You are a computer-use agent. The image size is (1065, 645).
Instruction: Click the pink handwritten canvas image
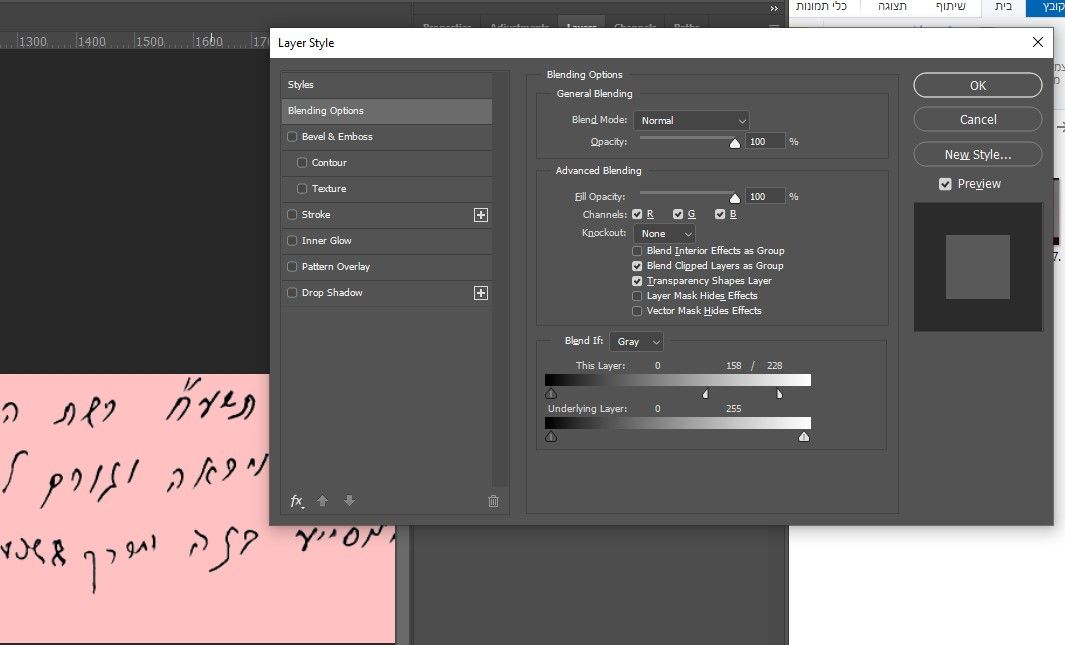pyautogui.click(x=197, y=508)
